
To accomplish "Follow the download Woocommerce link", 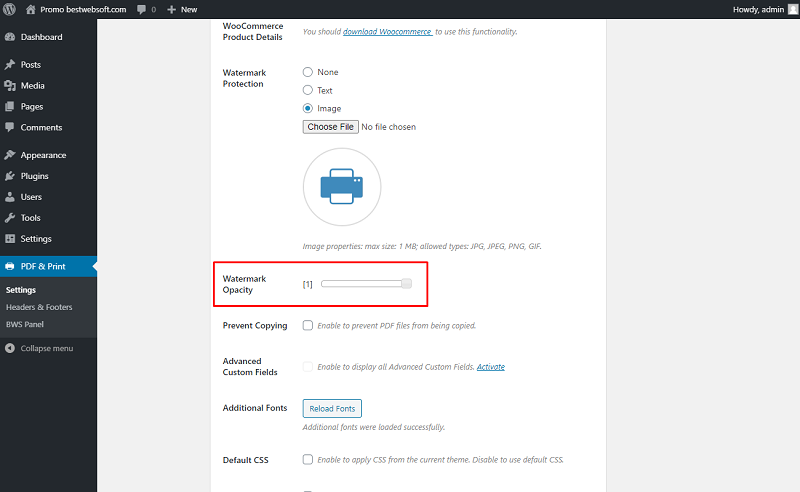I will point(388,31).
